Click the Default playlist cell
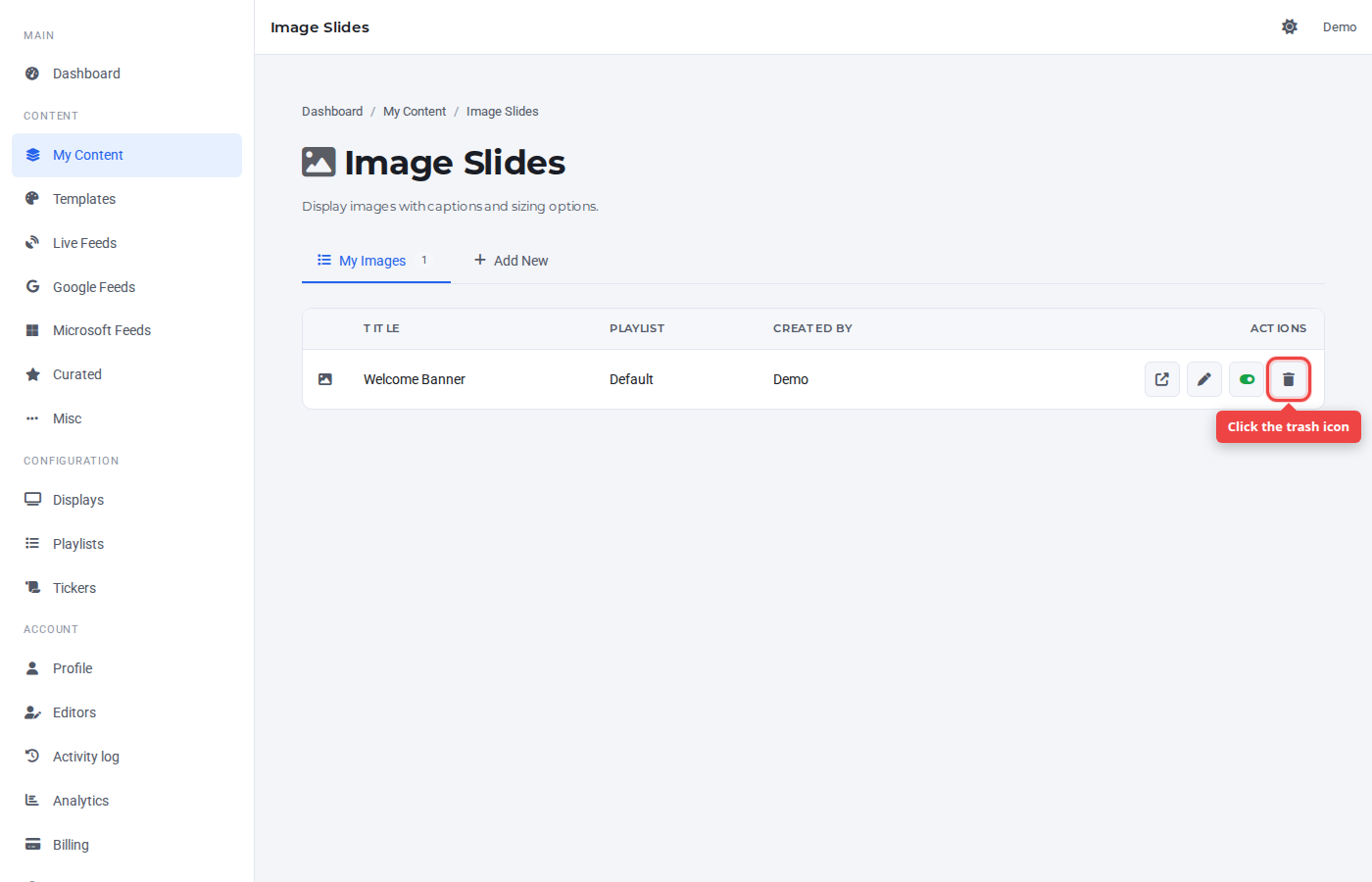Viewport: 1372px width, 882px height. coord(631,379)
